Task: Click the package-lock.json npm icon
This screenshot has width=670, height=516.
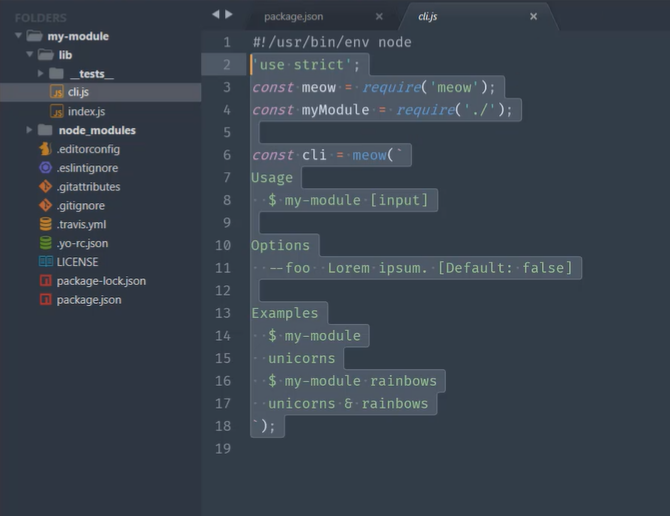Action: 45,281
